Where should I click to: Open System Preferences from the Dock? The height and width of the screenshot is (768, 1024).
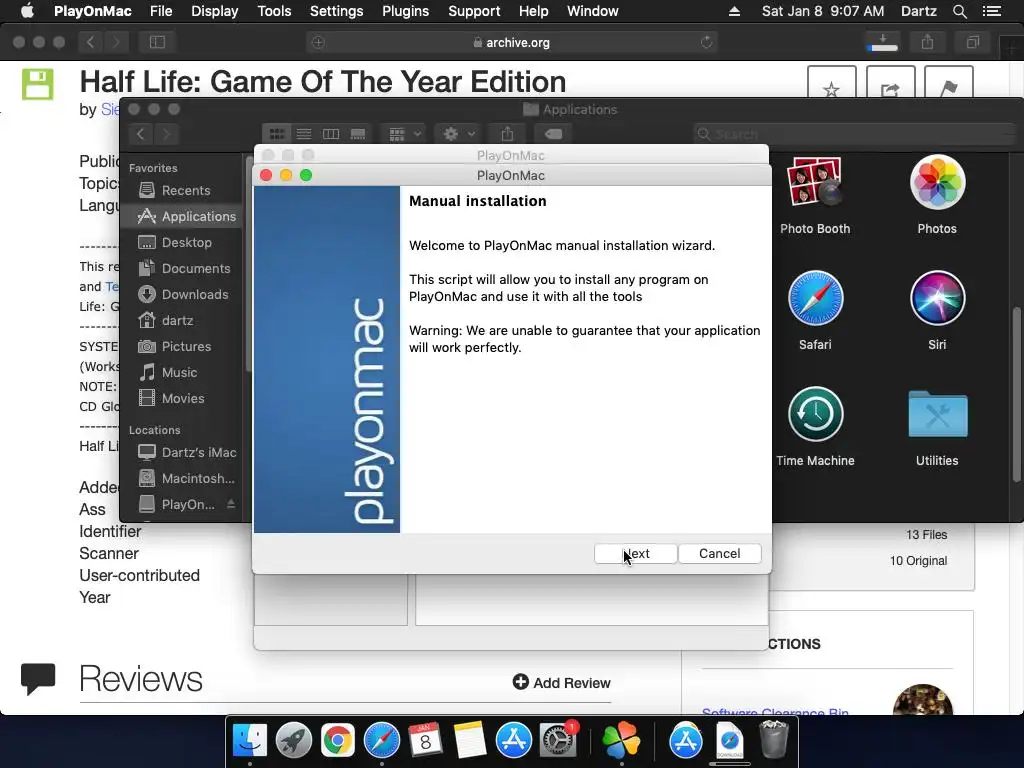coord(557,740)
